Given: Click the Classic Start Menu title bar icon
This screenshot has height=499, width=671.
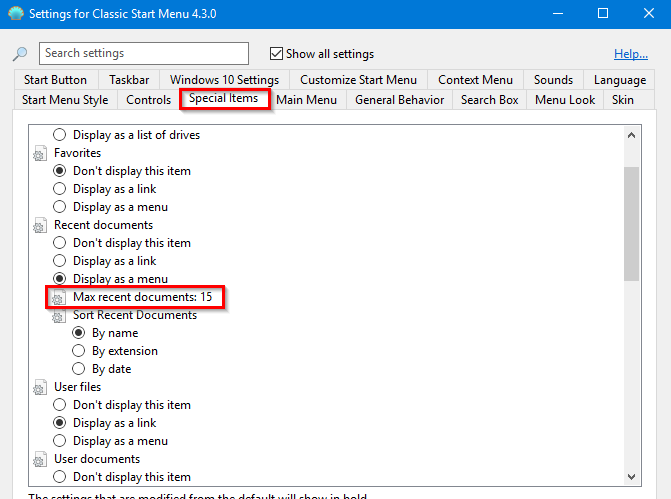Looking at the screenshot, I should point(15,13).
